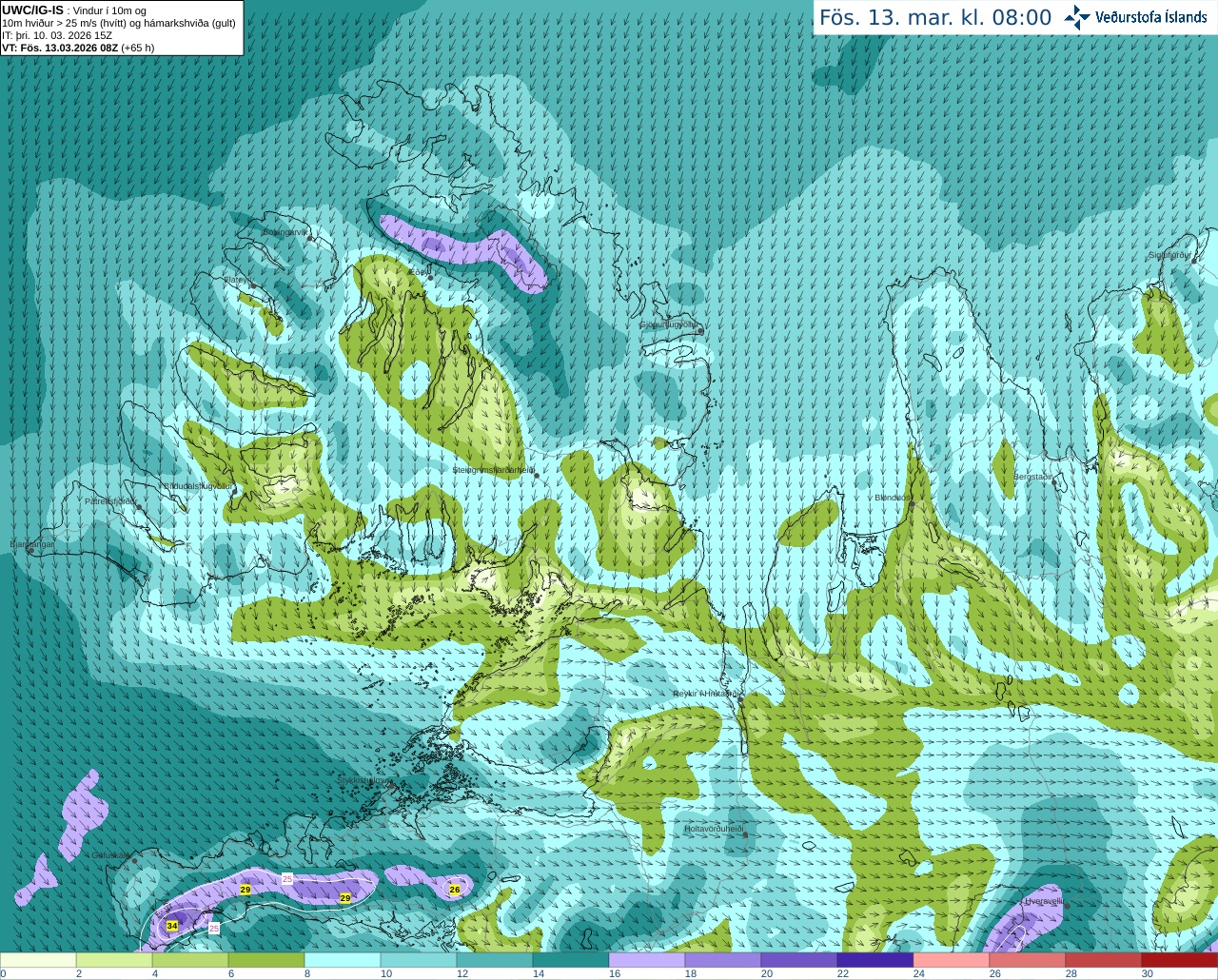Click the 14–16 m/s dark teal legend swatch
Viewport: 1218px width, 980px height.
[x=571, y=960]
